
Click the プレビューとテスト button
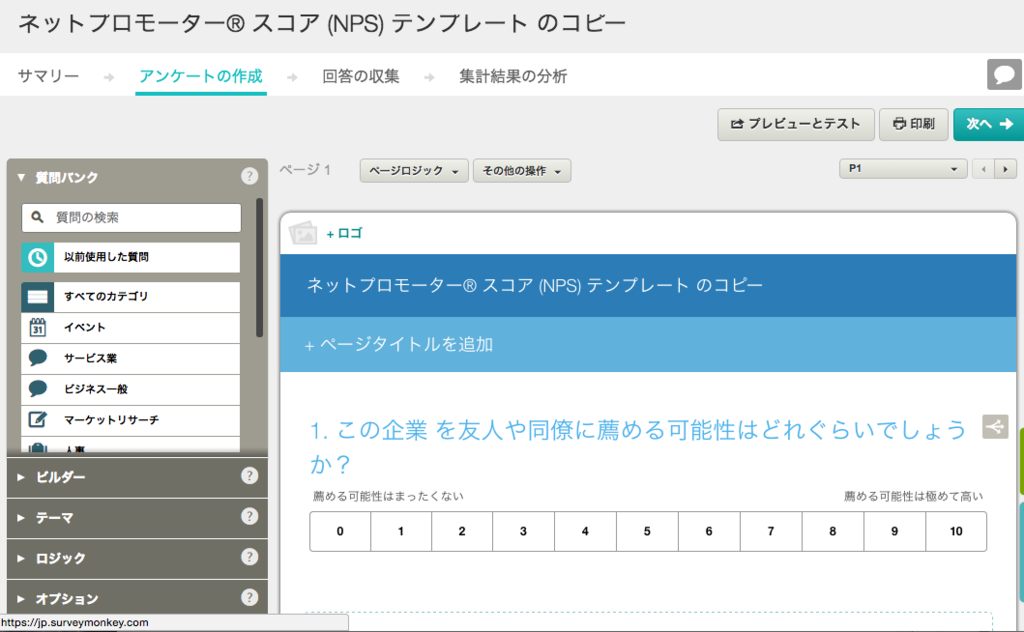coord(795,124)
